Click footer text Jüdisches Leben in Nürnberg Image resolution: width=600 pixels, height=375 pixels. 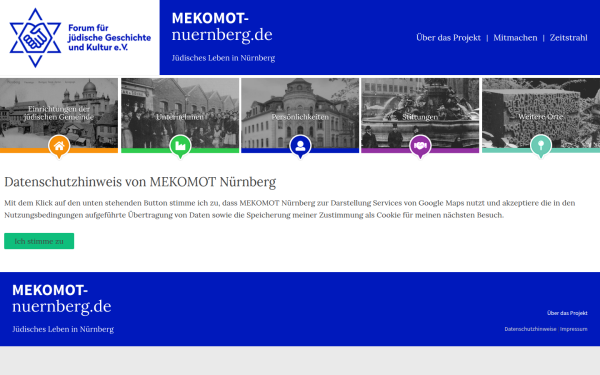(63, 329)
